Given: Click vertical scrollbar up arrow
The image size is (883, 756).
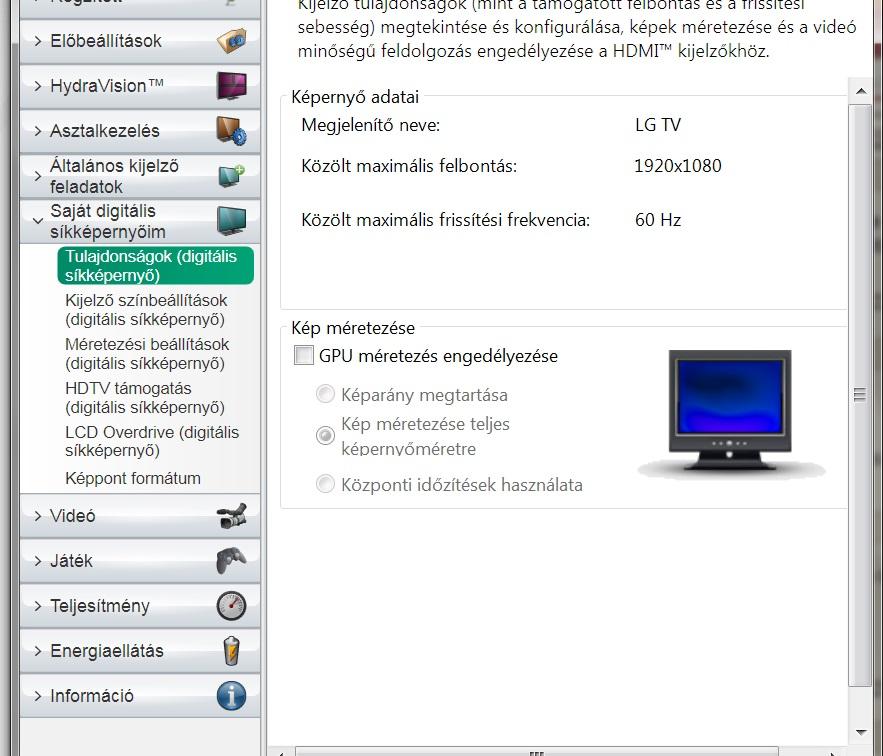Looking at the screenshot, I should click(x=860, y=91).
